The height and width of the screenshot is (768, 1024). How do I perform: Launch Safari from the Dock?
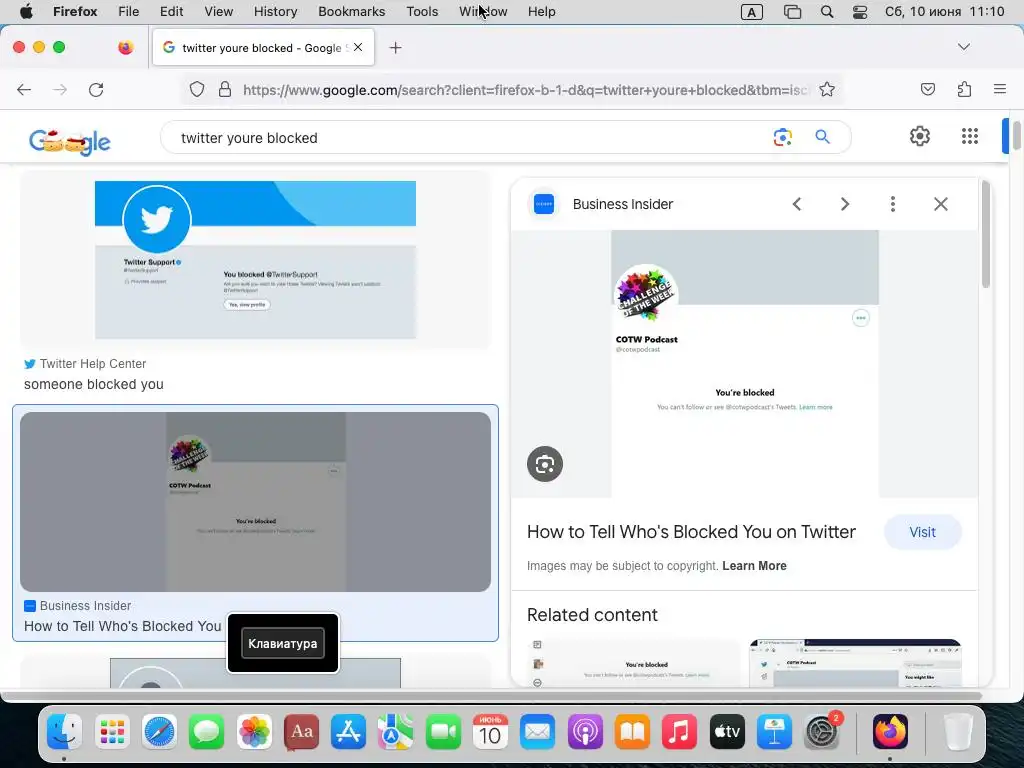click(x=159, y=731)
